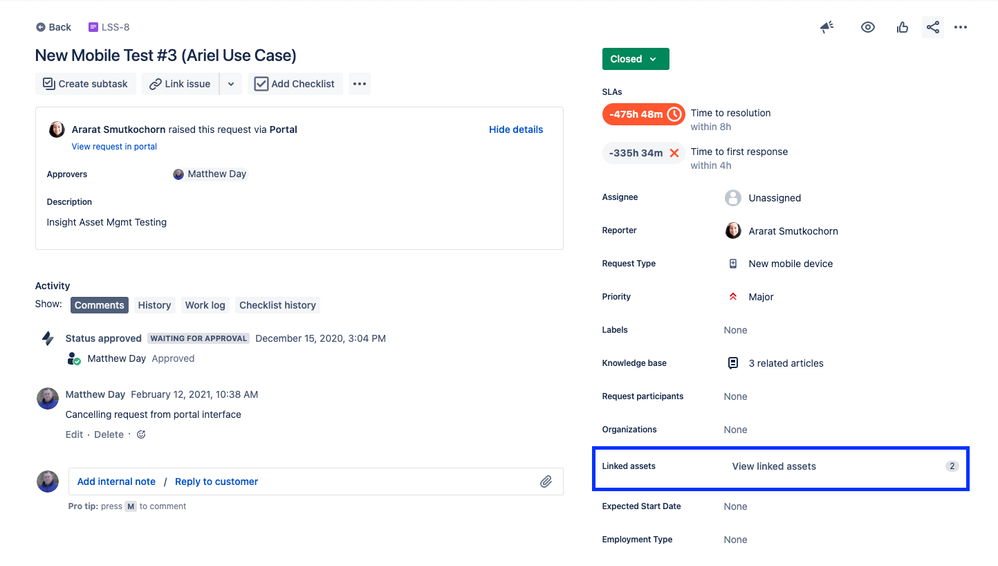Switch to the History tab
This screenshot has height=566, width=998.
pos(155,305)
